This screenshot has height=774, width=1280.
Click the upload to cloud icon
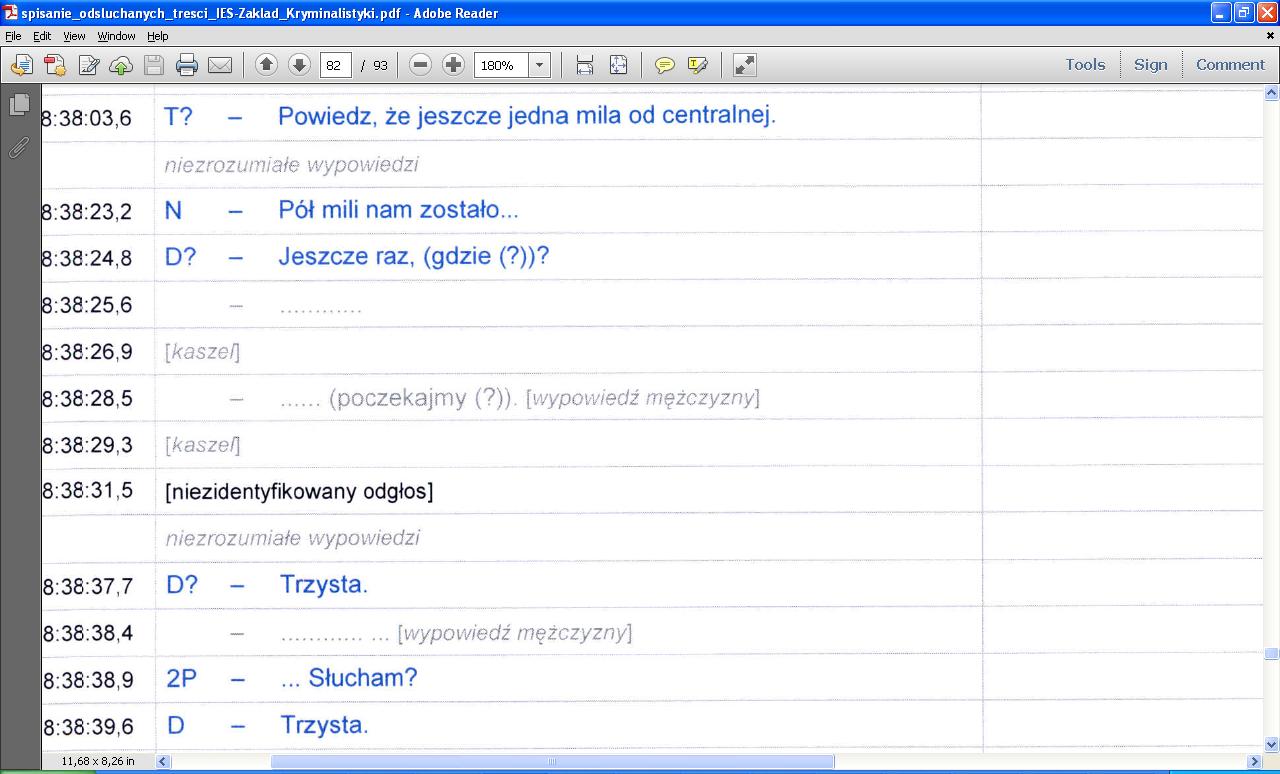(x=121, y=65)
